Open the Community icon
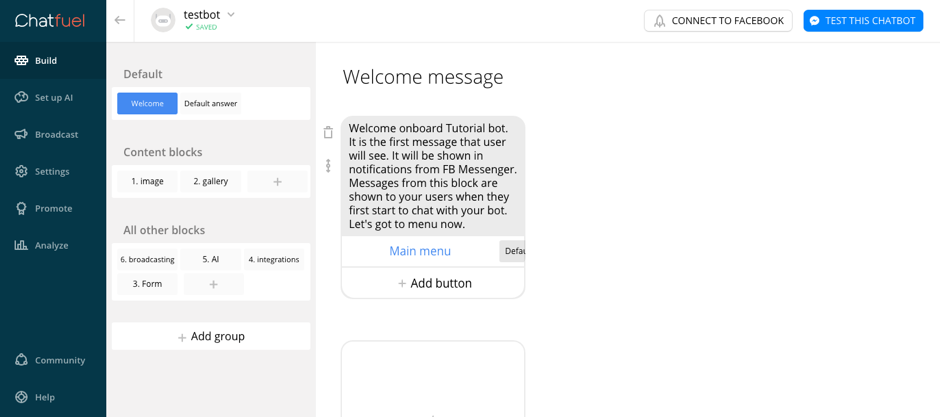Screen dimensions: 940x417 (21, 360)
